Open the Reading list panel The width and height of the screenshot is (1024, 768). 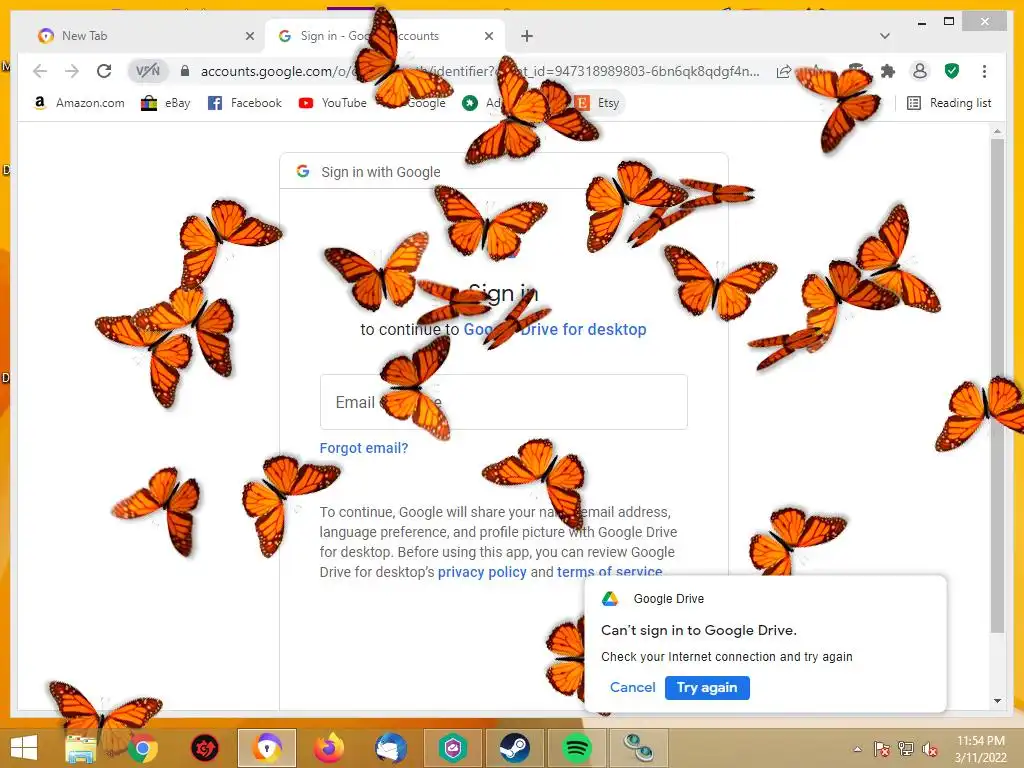point(949,103)
